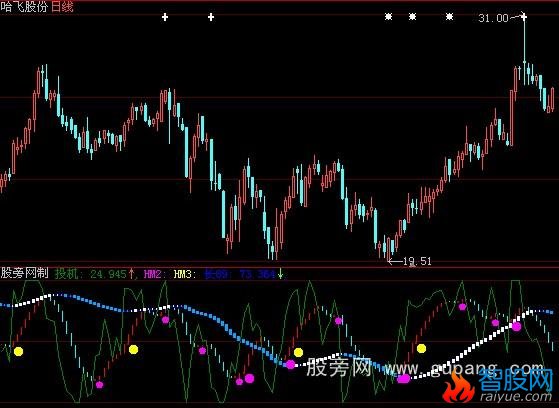
Task: Click the blue 长89 indicator value
Action: [240, 274]
